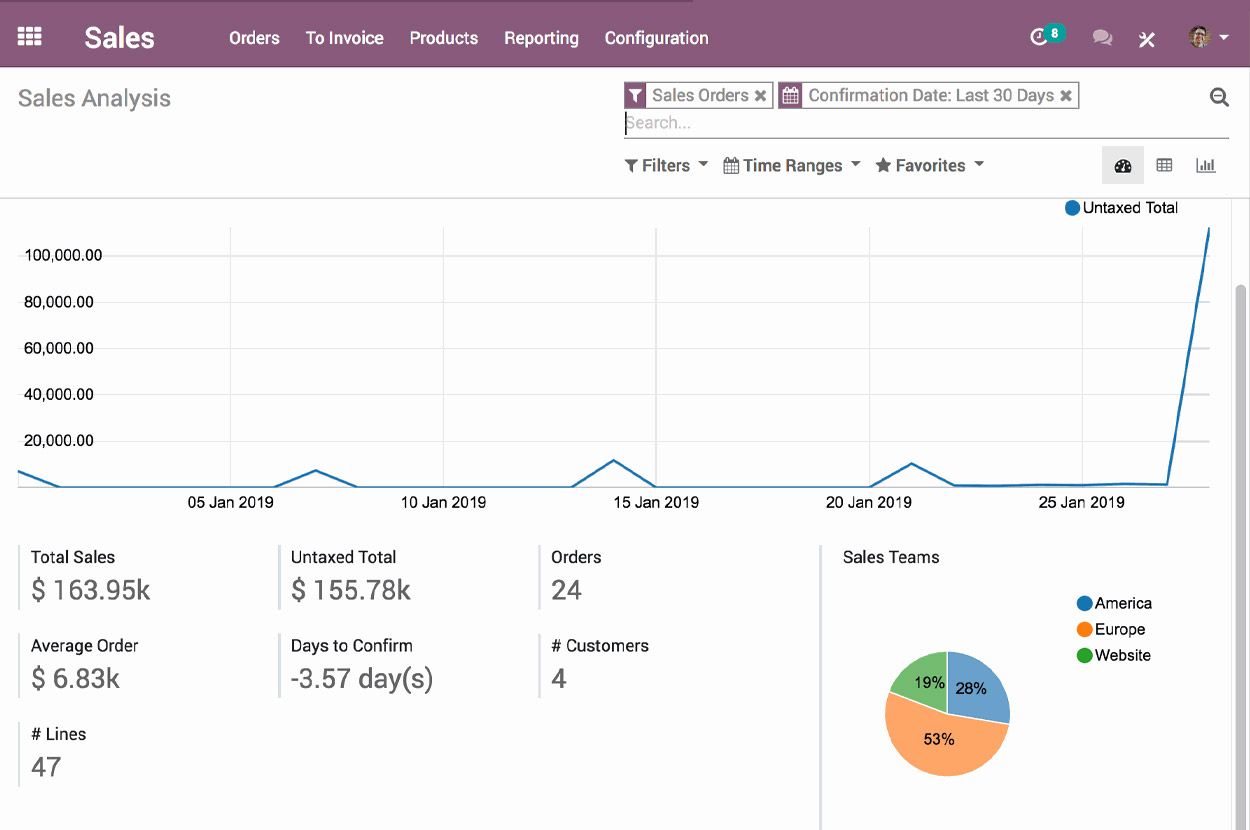Open the apps grid menu icon

[30, 37]
